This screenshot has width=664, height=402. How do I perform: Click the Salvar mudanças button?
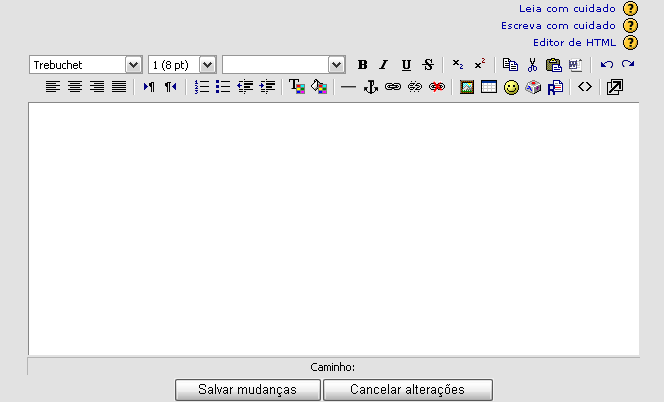pos(248,389)
